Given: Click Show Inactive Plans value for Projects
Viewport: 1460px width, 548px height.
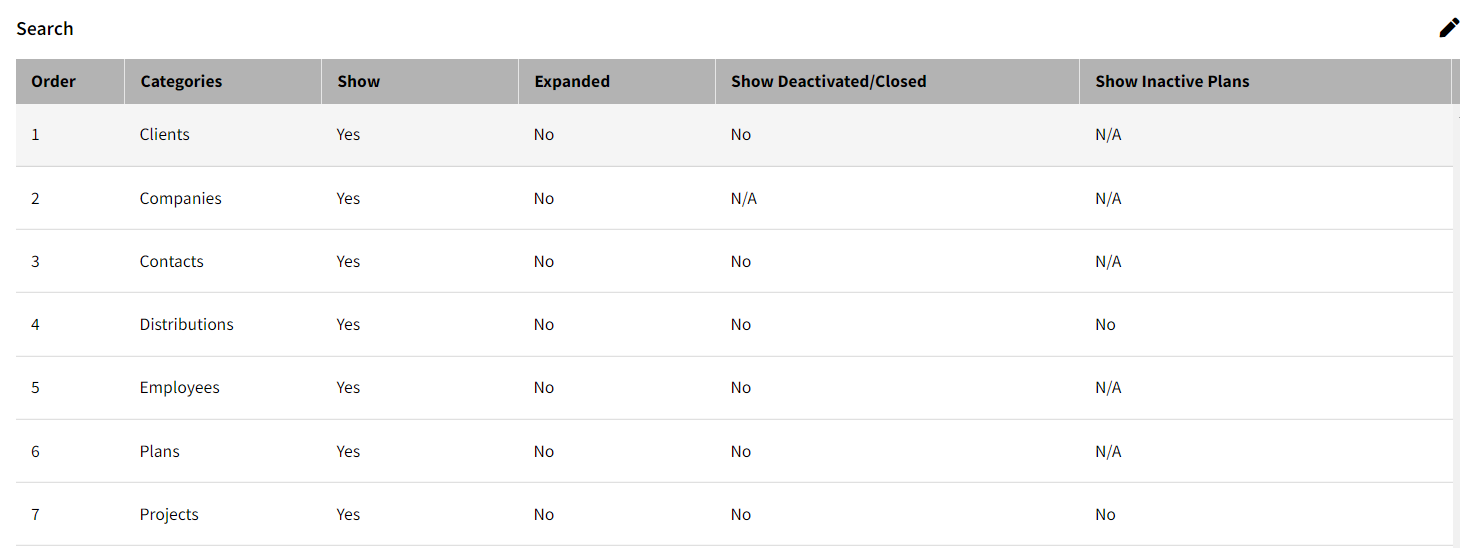Looking at the screenshot, I should pyautogui.click(x=1105, y=514).
